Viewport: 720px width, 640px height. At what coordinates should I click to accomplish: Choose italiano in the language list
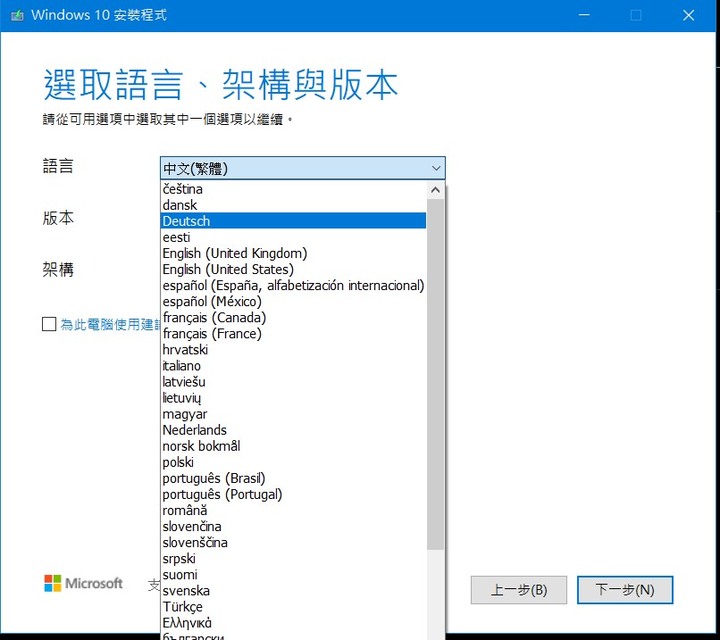tap(294, 366)
